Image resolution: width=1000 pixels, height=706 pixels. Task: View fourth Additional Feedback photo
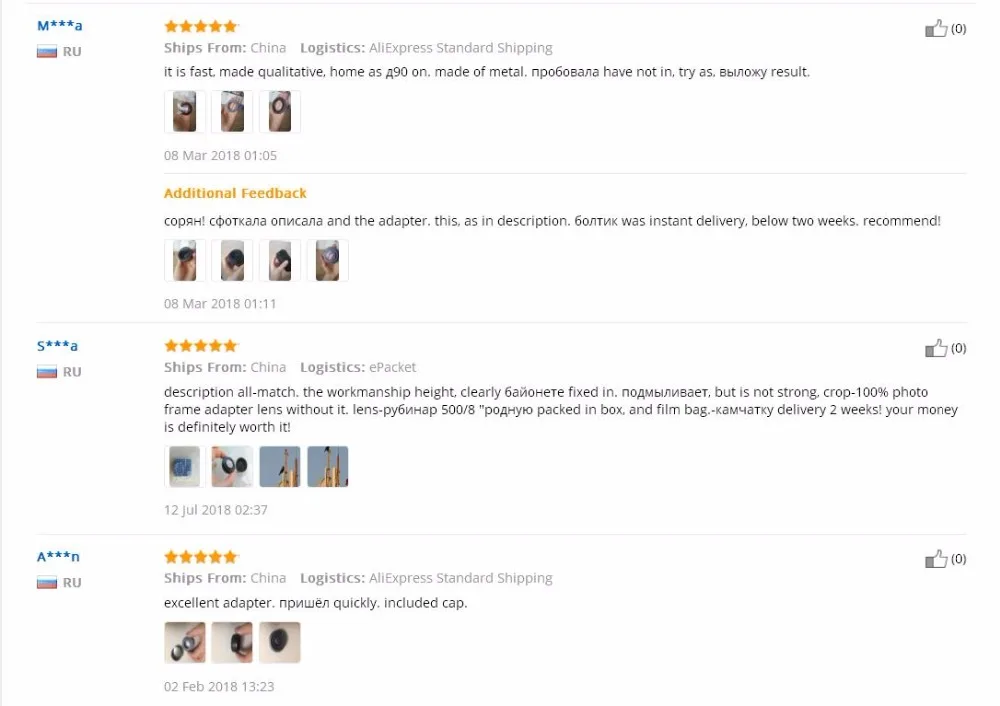click(328, 260)
